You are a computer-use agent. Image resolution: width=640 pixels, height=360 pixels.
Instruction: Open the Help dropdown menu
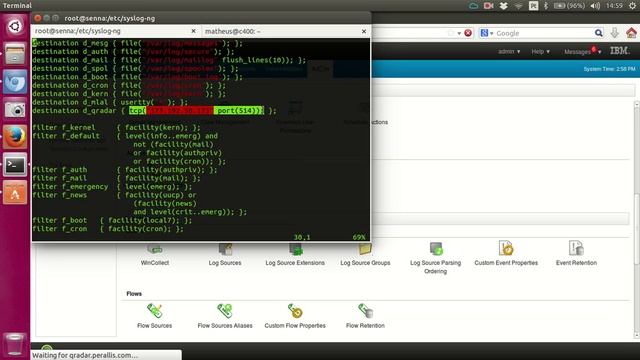(x=540, y=51)
